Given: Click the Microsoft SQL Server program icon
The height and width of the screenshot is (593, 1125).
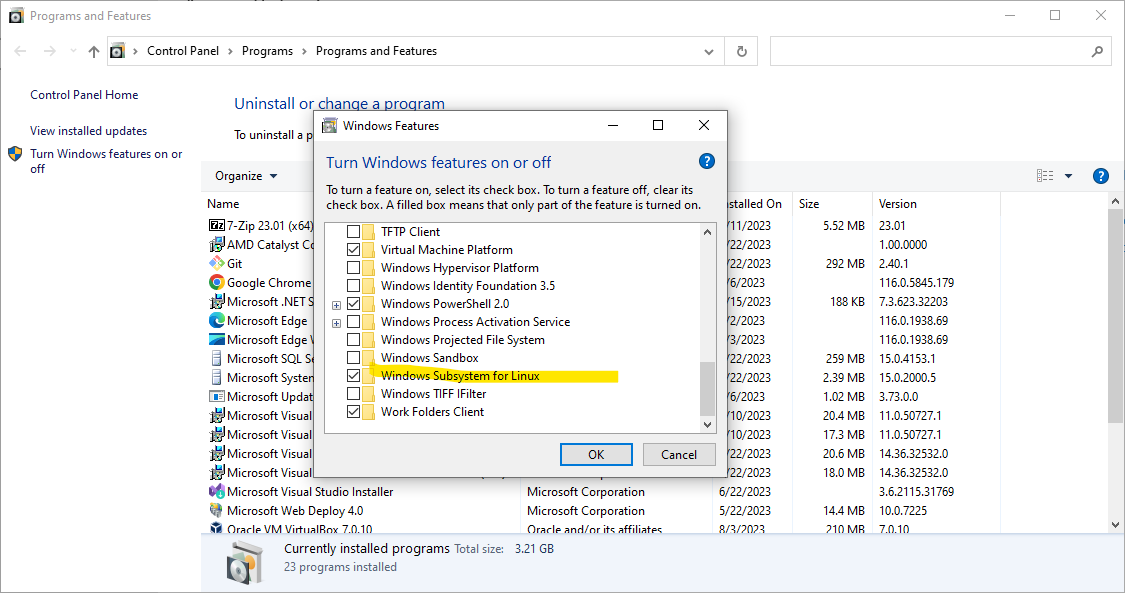Looking at the screenshot, I should coord(216,359).
